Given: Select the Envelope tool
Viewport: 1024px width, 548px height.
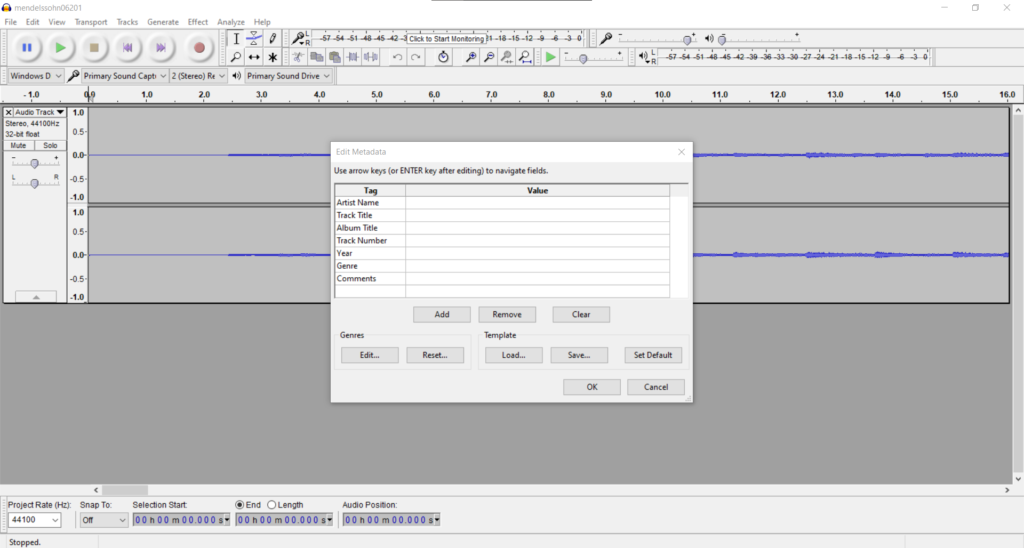Looking at the screenshot, I should pos(254,38).
